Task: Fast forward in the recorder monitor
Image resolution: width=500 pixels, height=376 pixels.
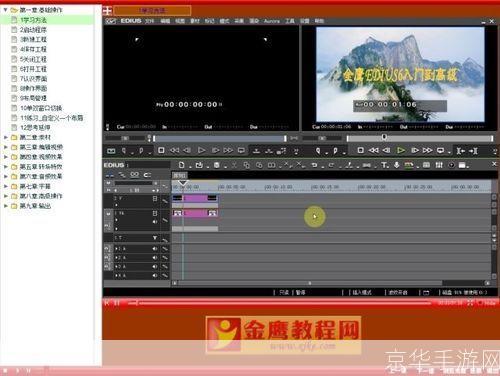Action: point(428,151)
